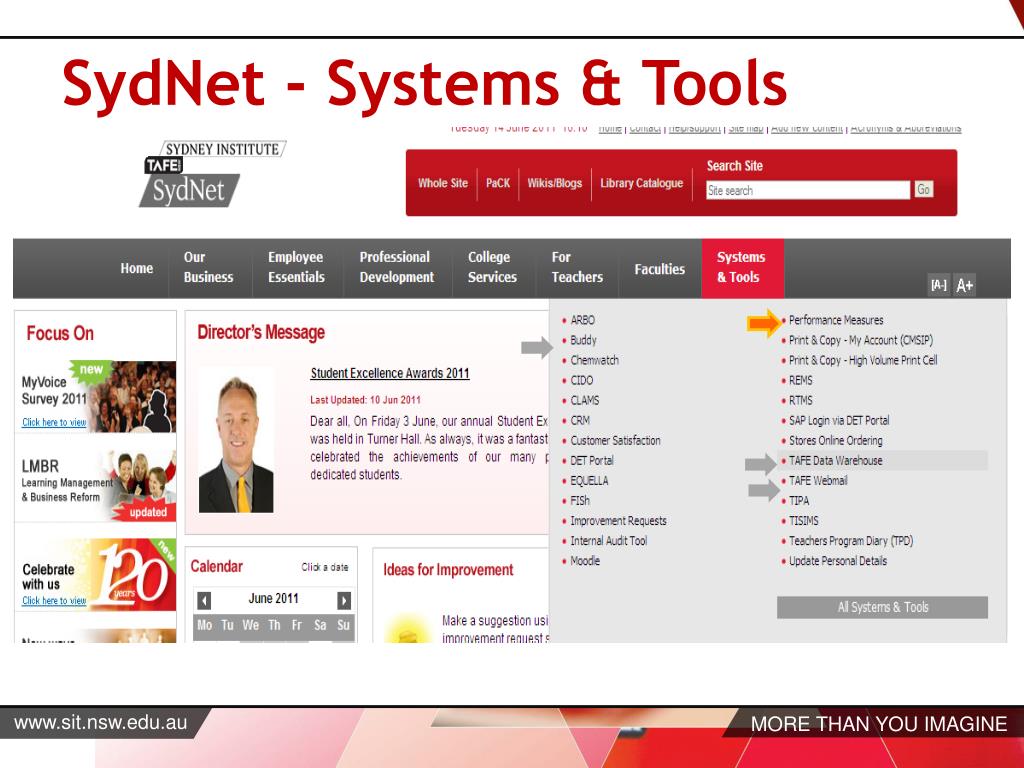Open TAFE Webmail link
Image resolution: width=1024 pixels, height=768 pixels.
[818, 481]
